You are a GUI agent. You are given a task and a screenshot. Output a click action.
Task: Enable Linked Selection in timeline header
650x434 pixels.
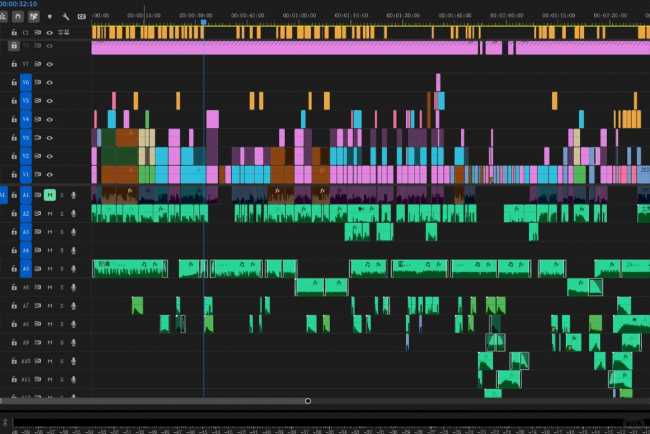(34, 17)
